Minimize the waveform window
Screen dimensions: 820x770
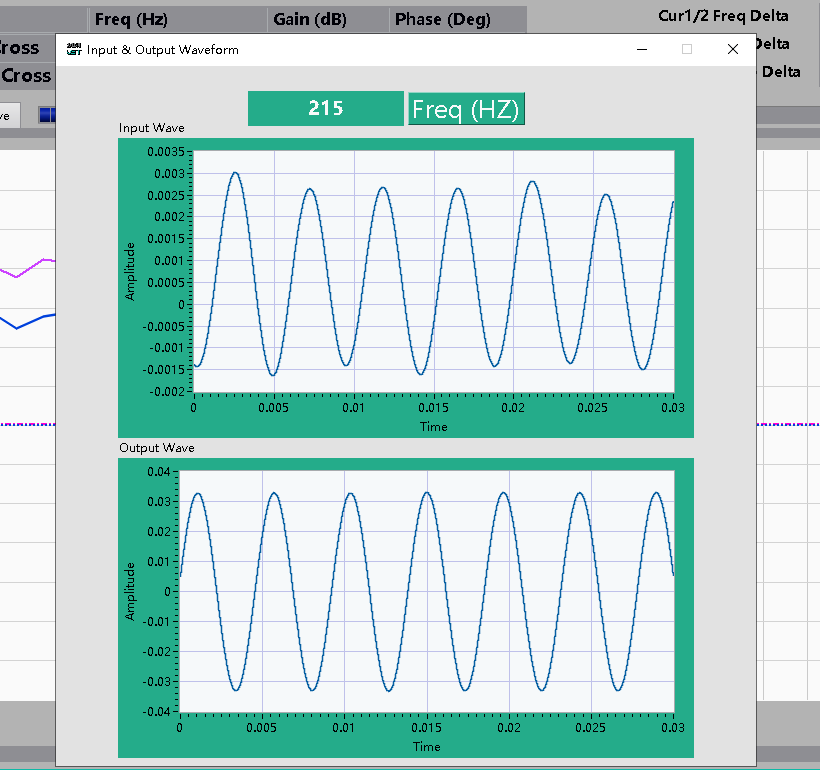[x=640, y=49]
